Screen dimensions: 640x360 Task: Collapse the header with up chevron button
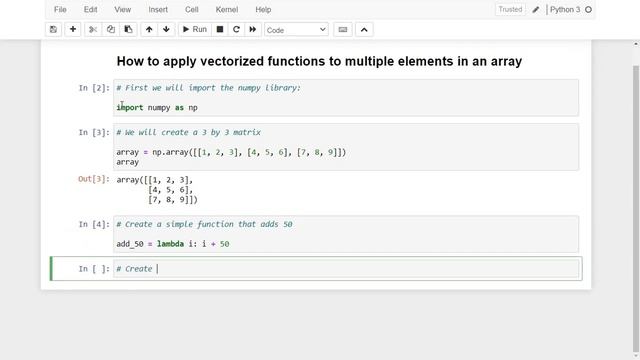[x=364, y=29]
